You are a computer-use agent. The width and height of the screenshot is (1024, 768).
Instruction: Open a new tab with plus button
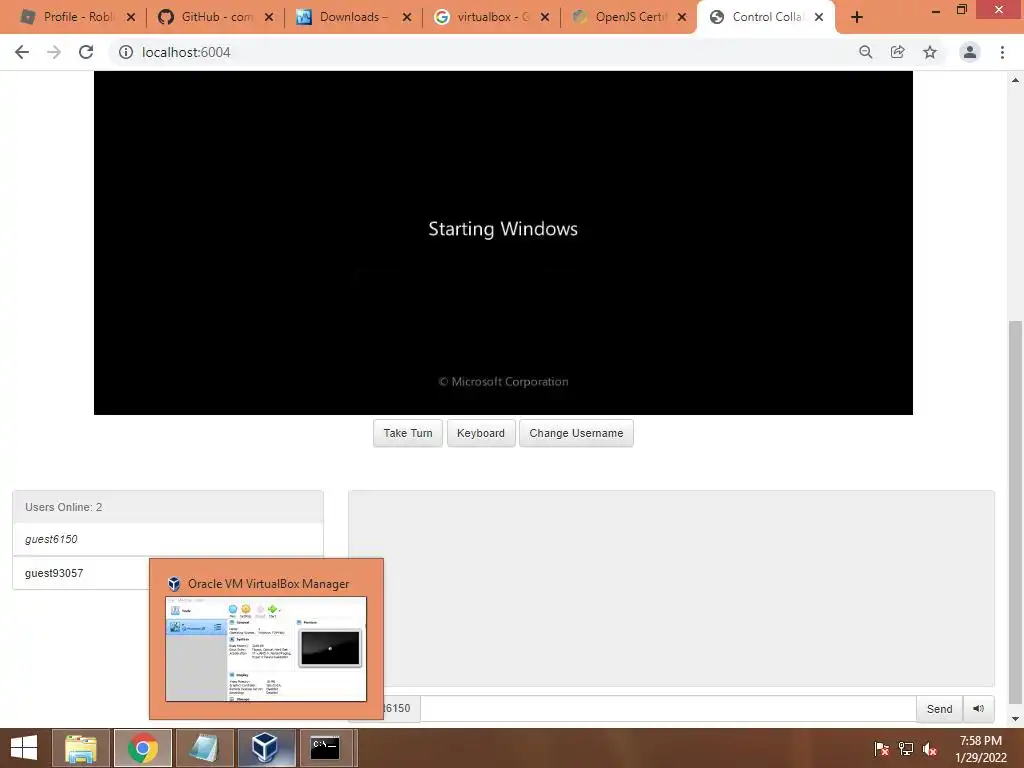[857, 18]
